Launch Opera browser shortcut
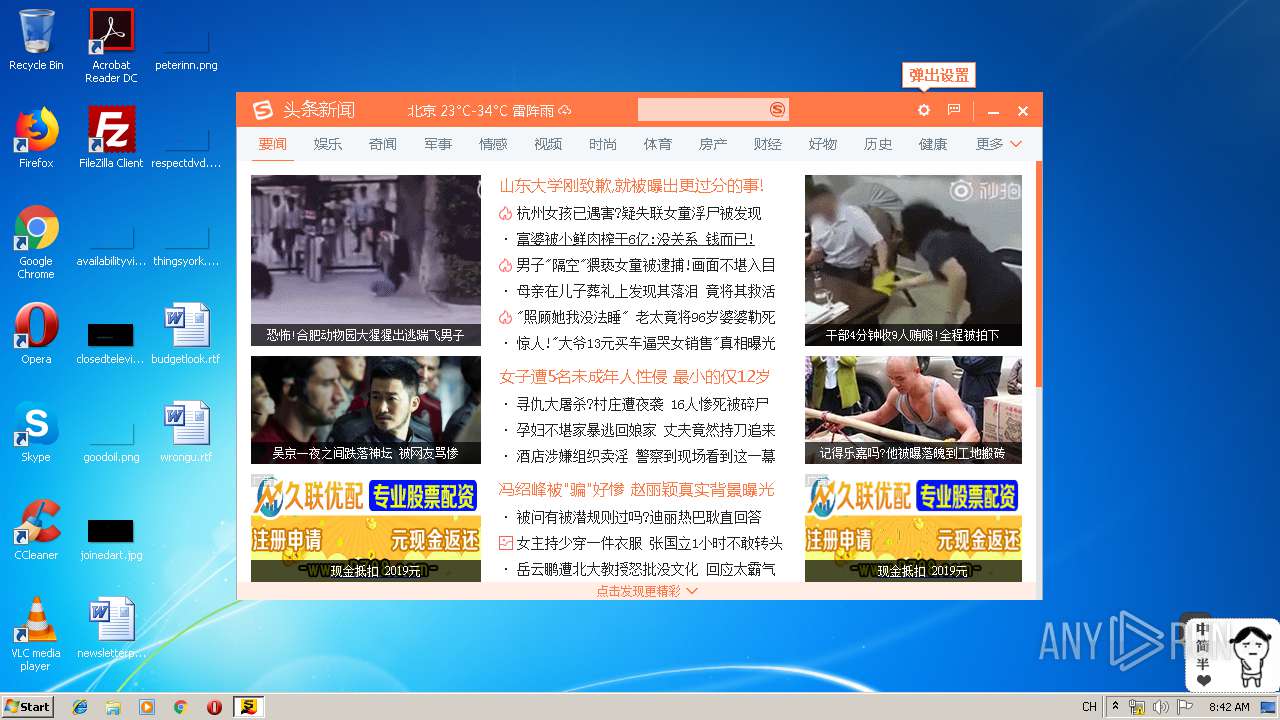This screenshot has width=1280, height=720. [x=36, y=326]
